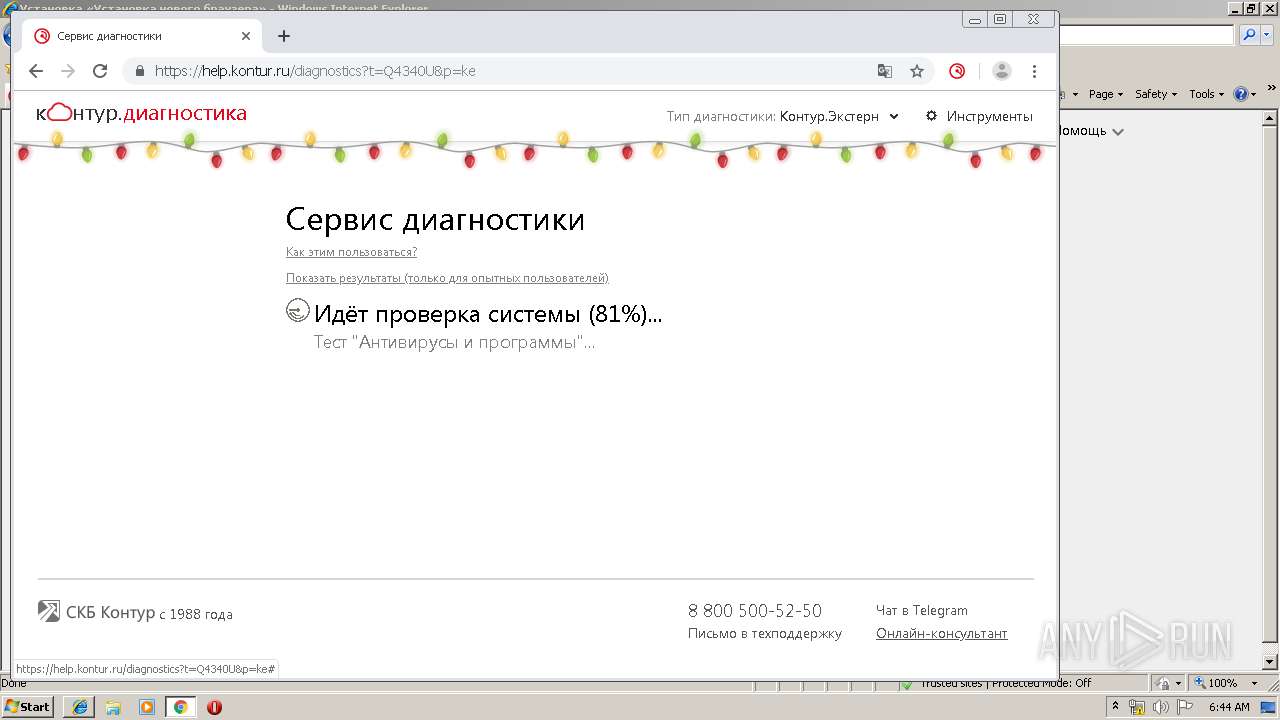This screenshot has width=1280, height=720.
Task: Click Internet Explorer search input field
Action: (1147, 35)
